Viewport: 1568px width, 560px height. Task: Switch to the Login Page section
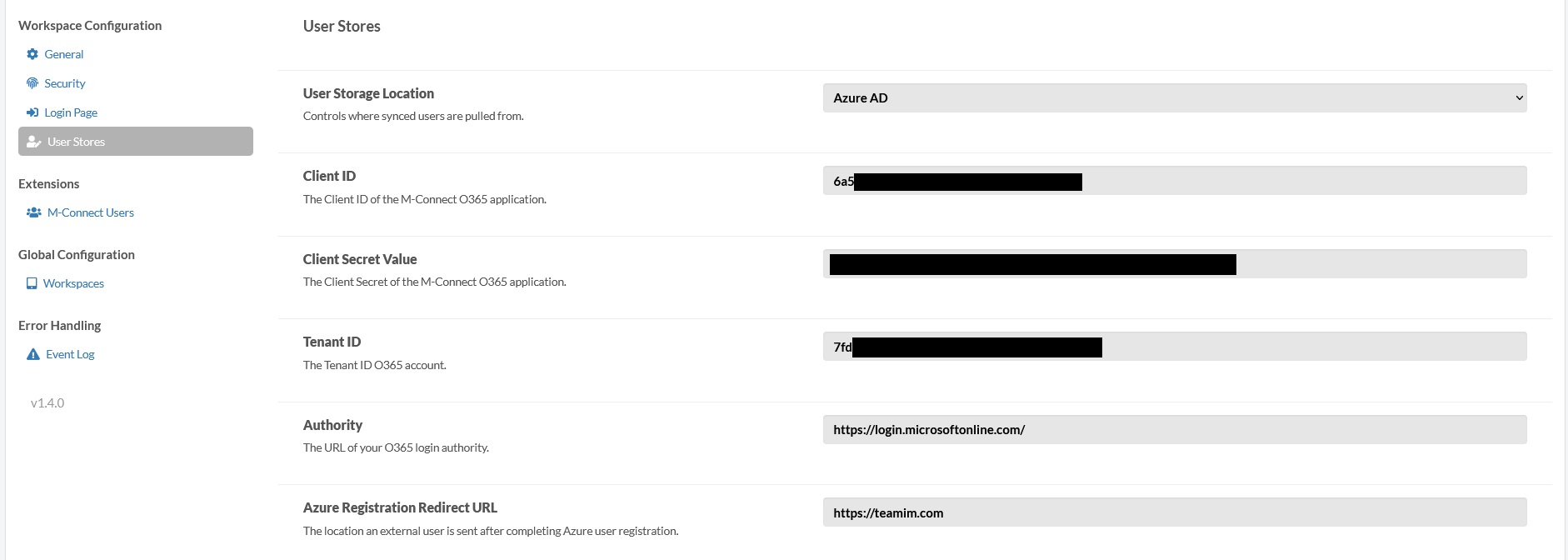(71, 112)
